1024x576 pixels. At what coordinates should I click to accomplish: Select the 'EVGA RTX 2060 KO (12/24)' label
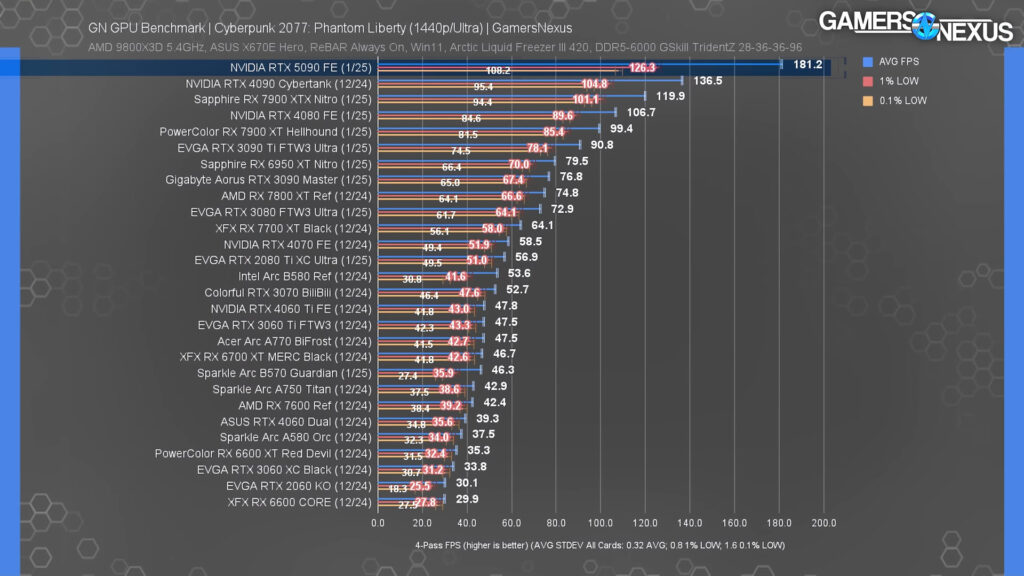[x=298, y=486]
